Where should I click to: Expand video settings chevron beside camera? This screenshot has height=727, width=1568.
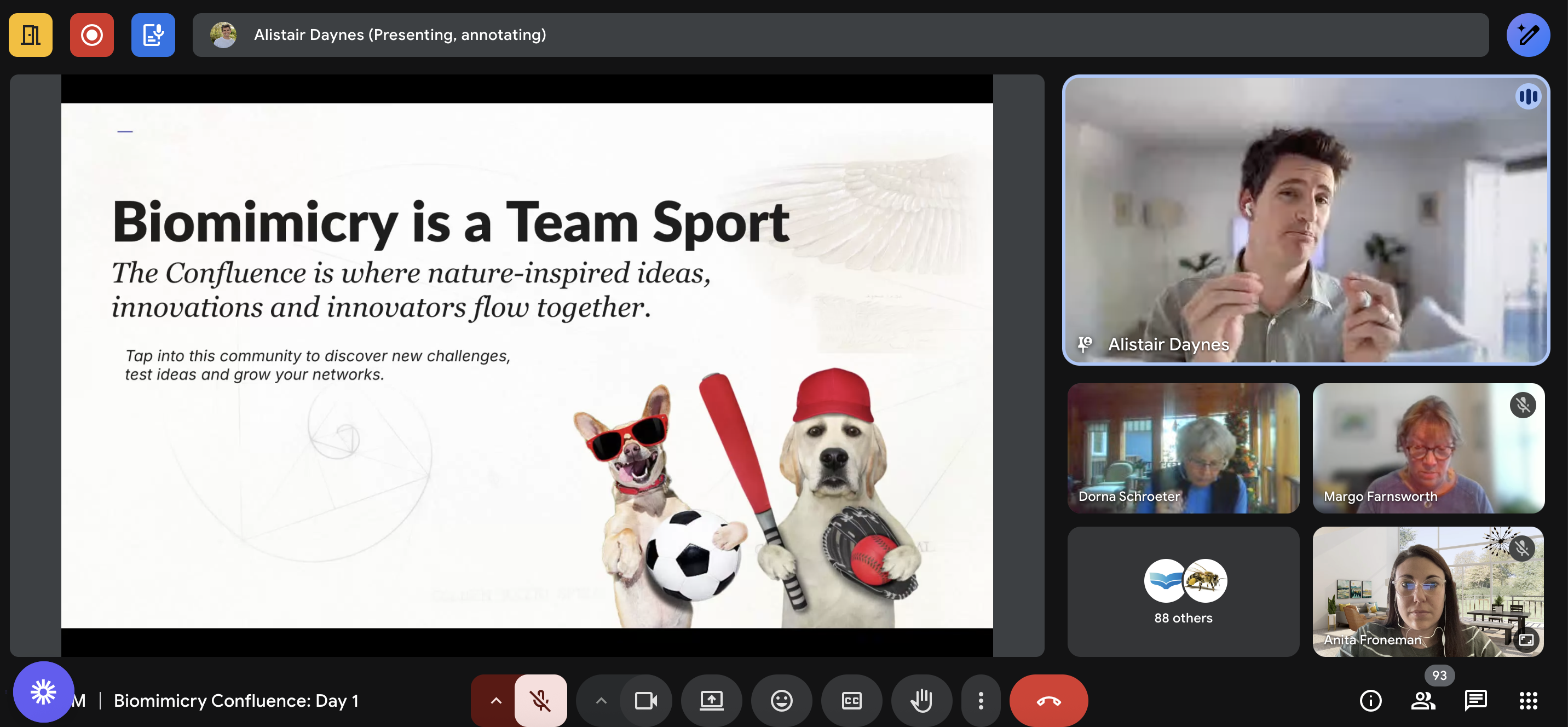pyautogui.click(x=601, y=700)
